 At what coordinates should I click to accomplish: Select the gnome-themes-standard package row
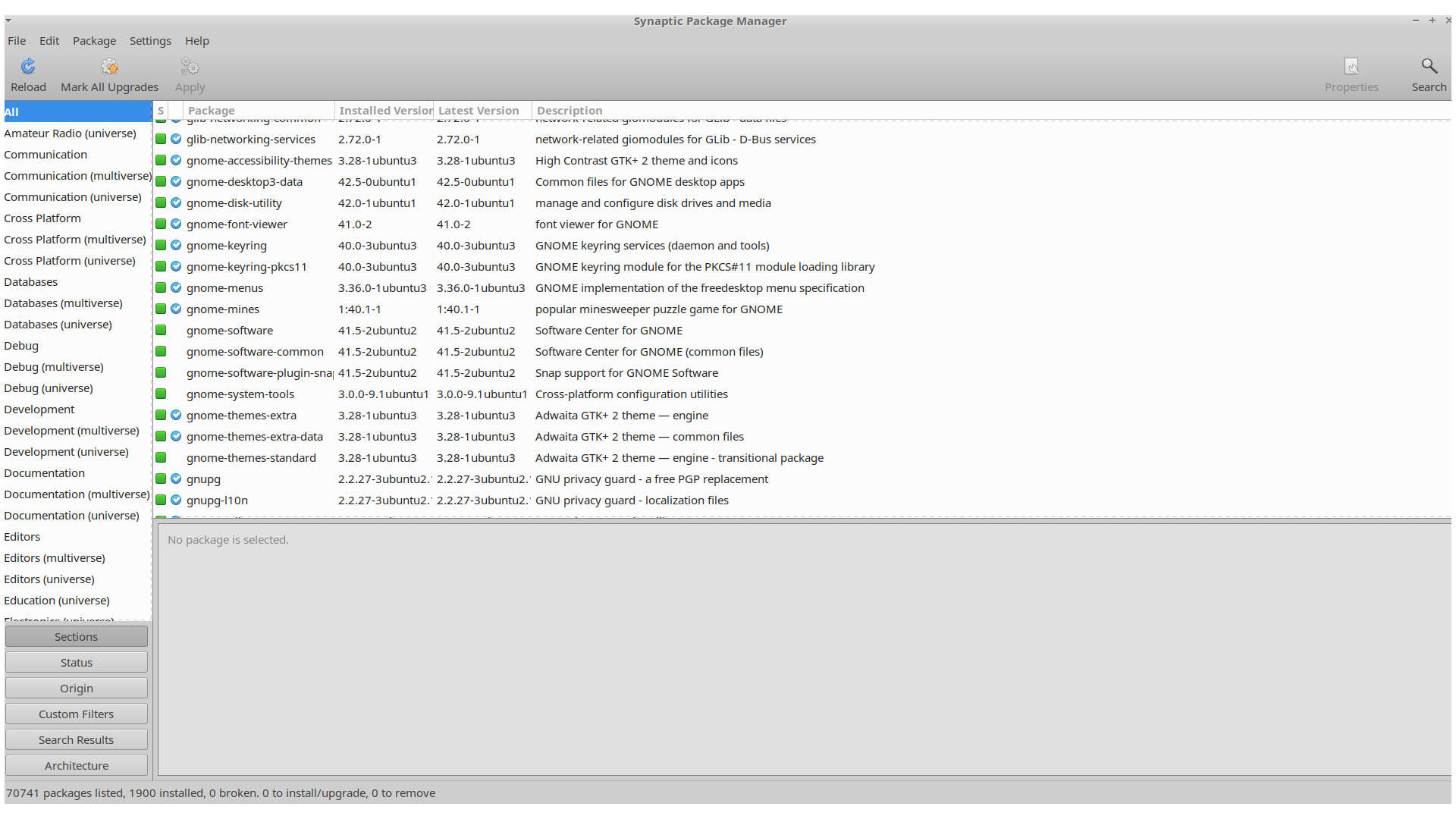click(x=251, y=458)
